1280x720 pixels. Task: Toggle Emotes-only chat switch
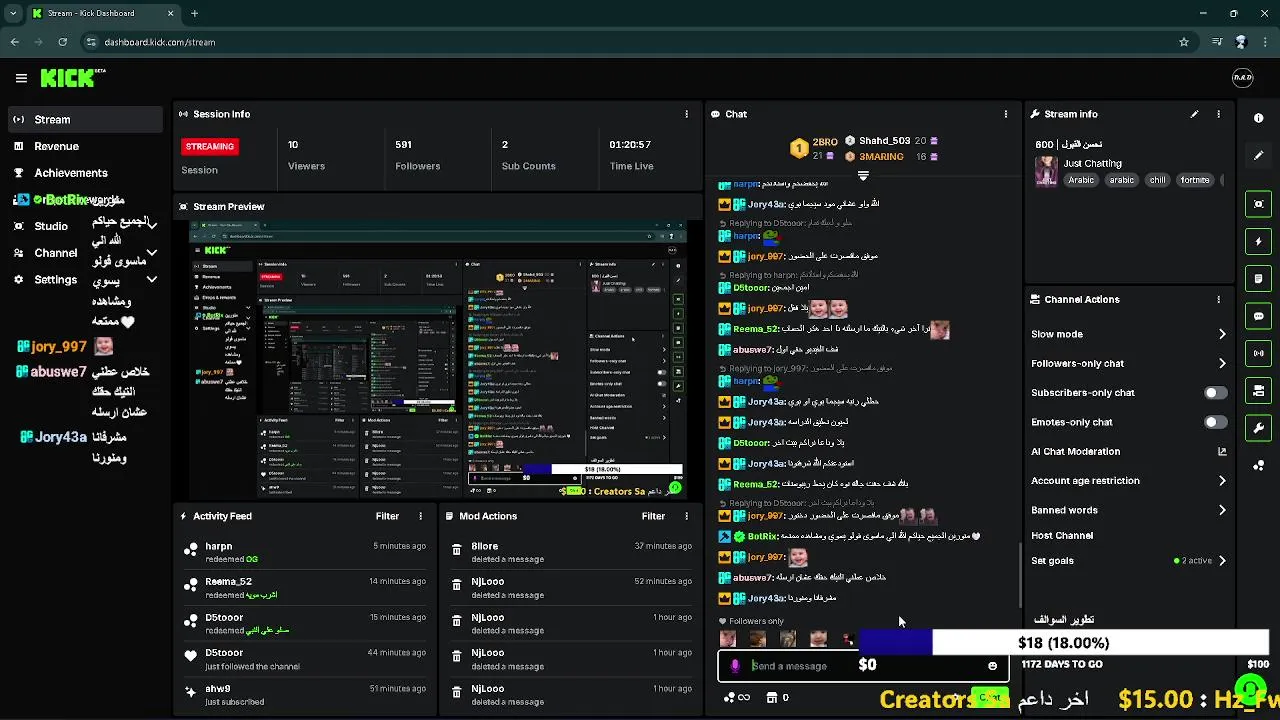point(1215,422)
